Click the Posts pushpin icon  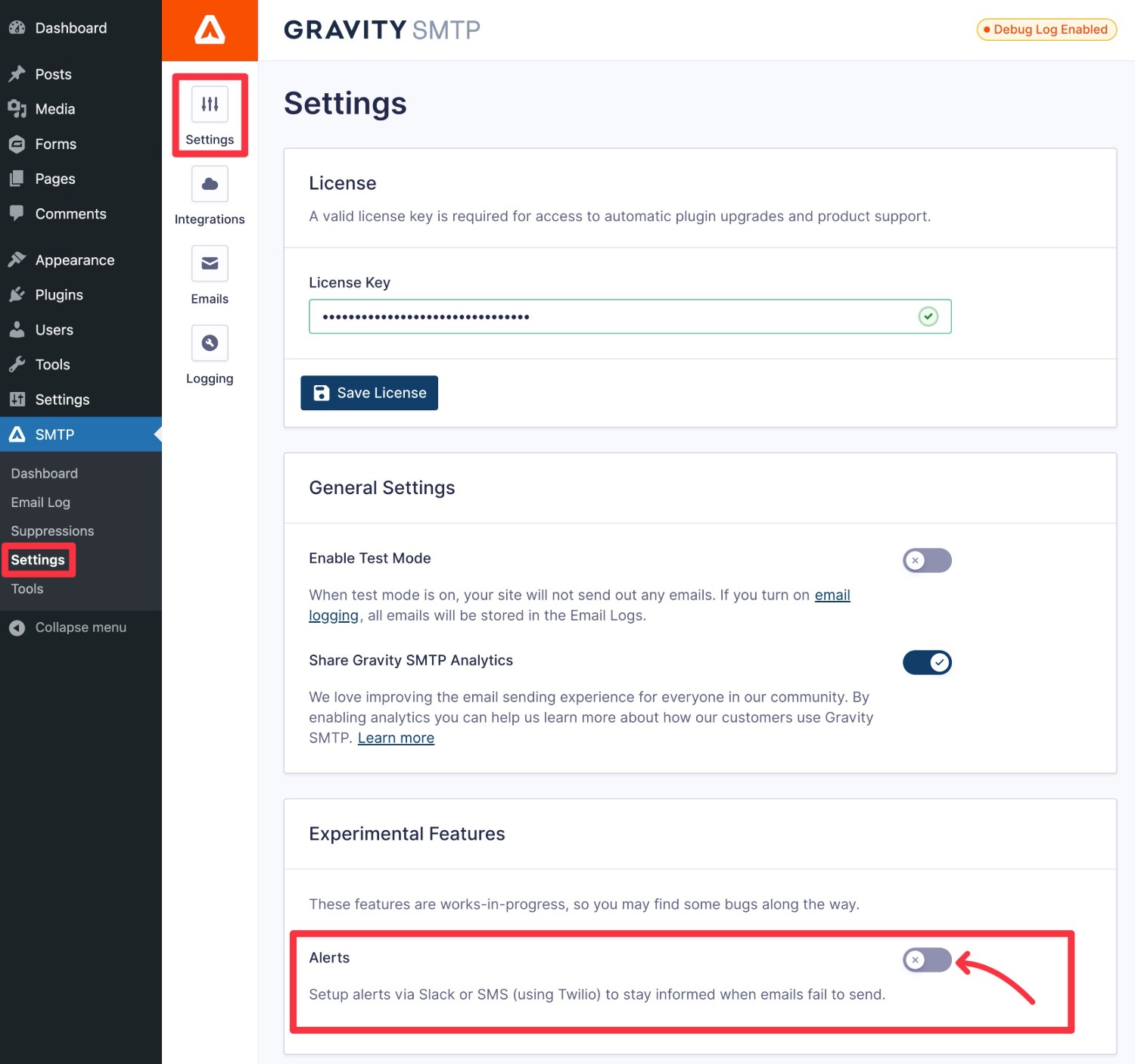(17, 74)
